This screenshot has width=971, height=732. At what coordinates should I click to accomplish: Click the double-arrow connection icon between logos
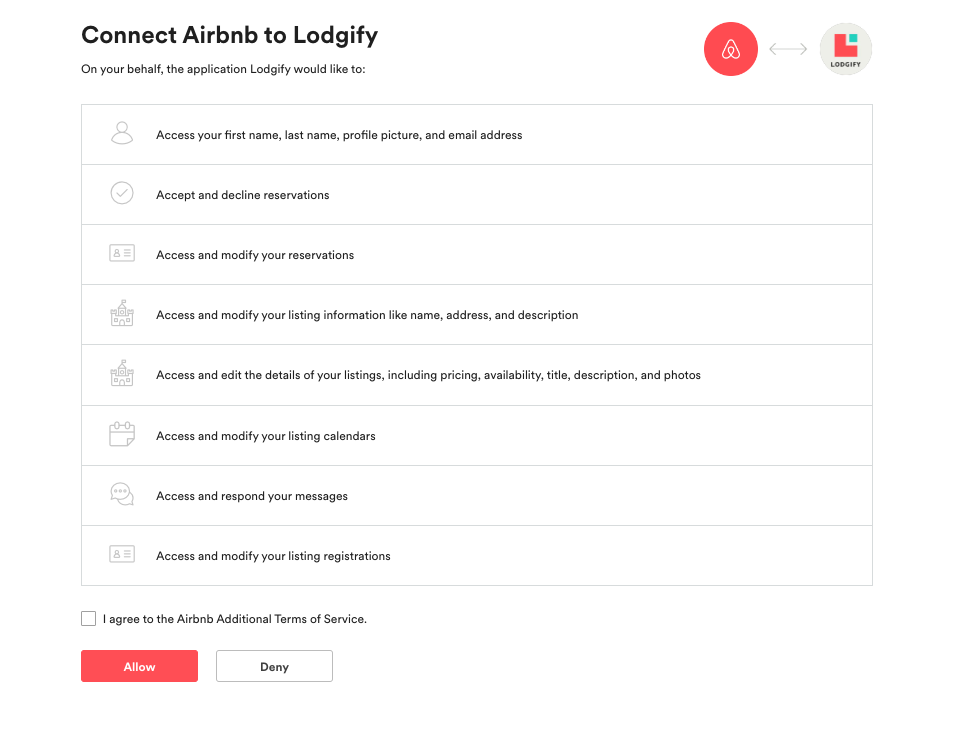788,49
